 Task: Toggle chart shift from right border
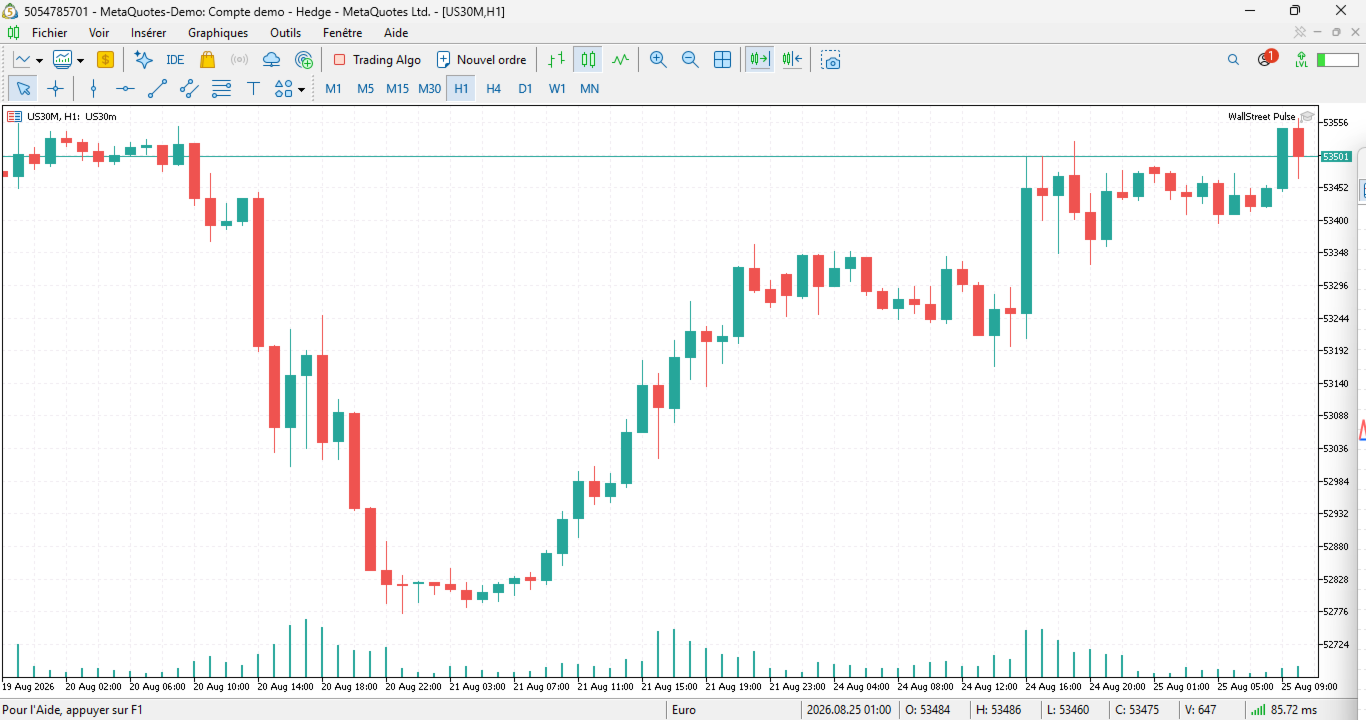(x=792, y=60)
